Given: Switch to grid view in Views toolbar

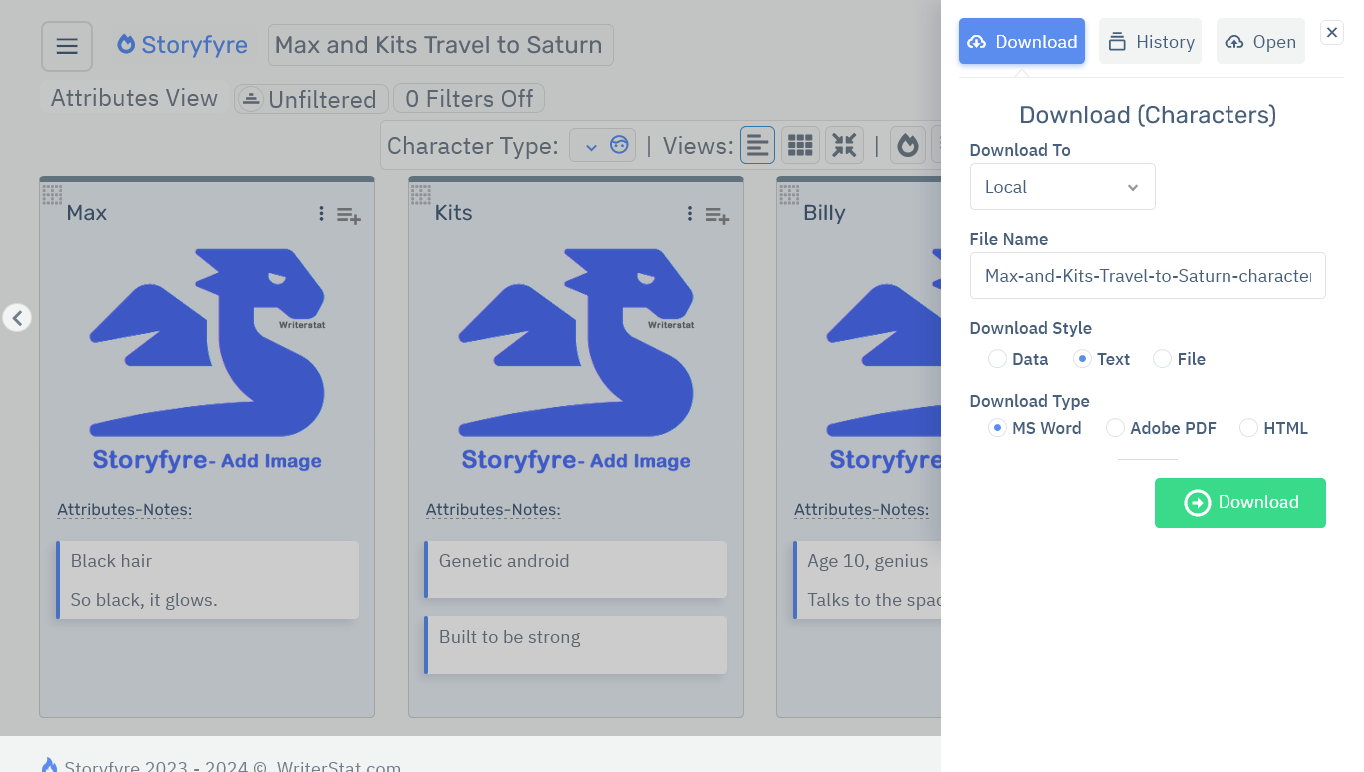Looking at the screenshot, I should (800, 145).
